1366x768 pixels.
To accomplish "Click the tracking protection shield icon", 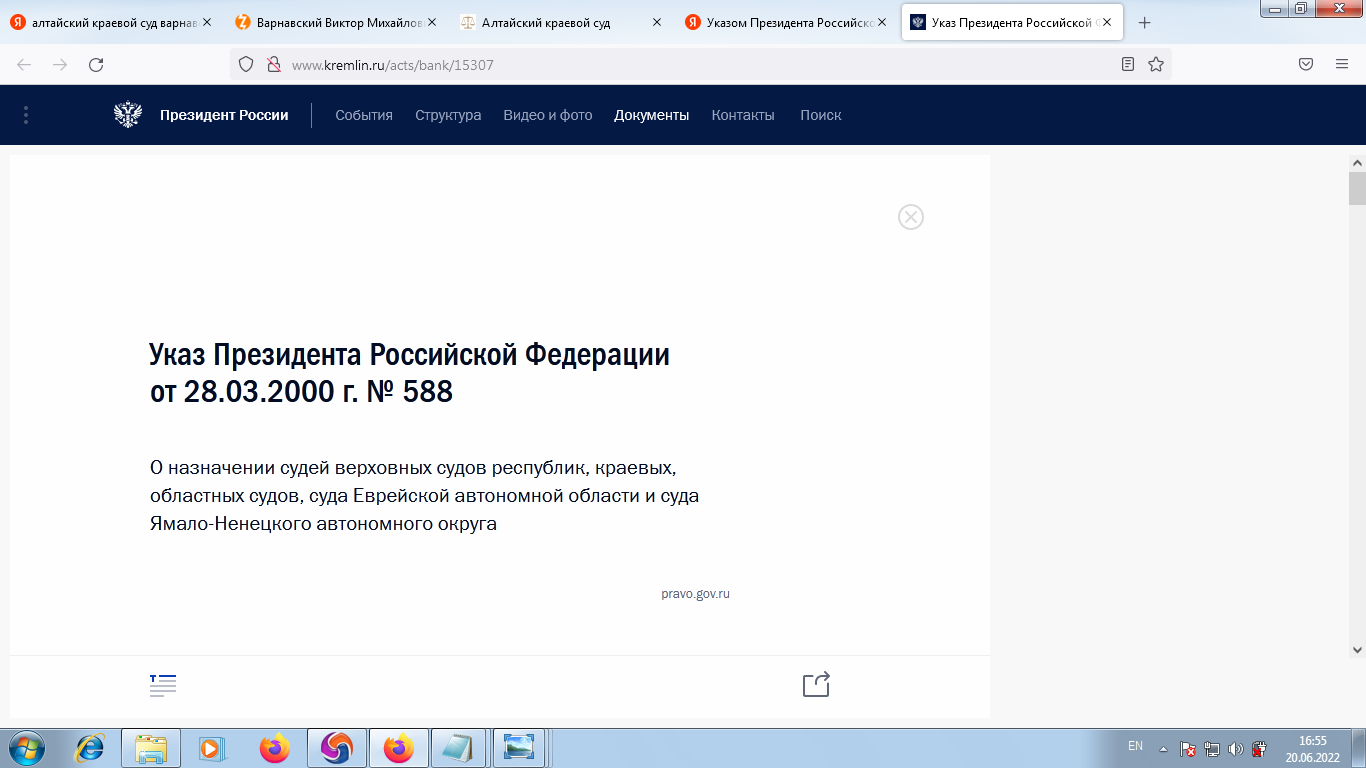I will (246, 63).
